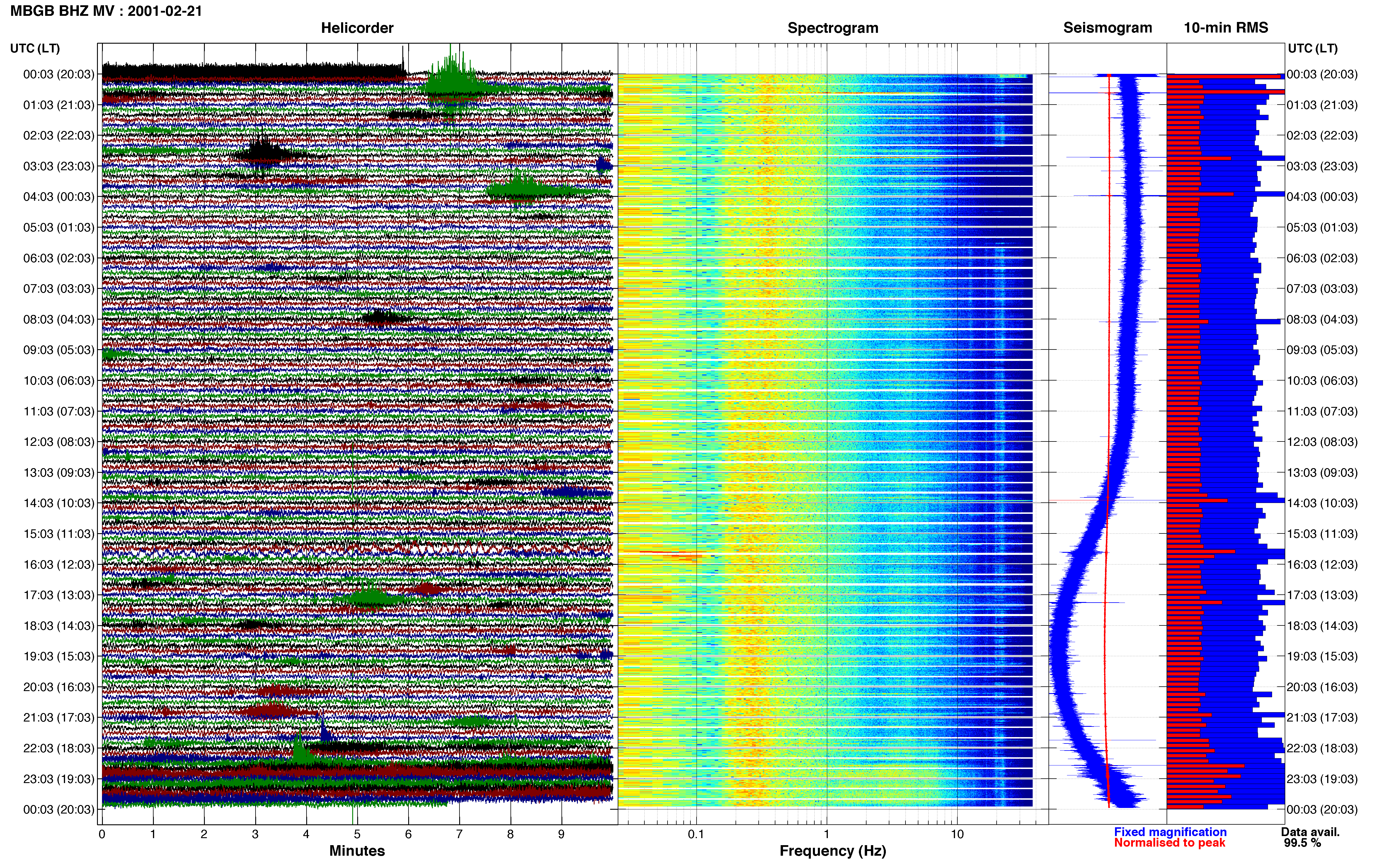Click the left '06:03 (02:03)' time label
This screenshot has height=868, width=1389.
point(59,258)
